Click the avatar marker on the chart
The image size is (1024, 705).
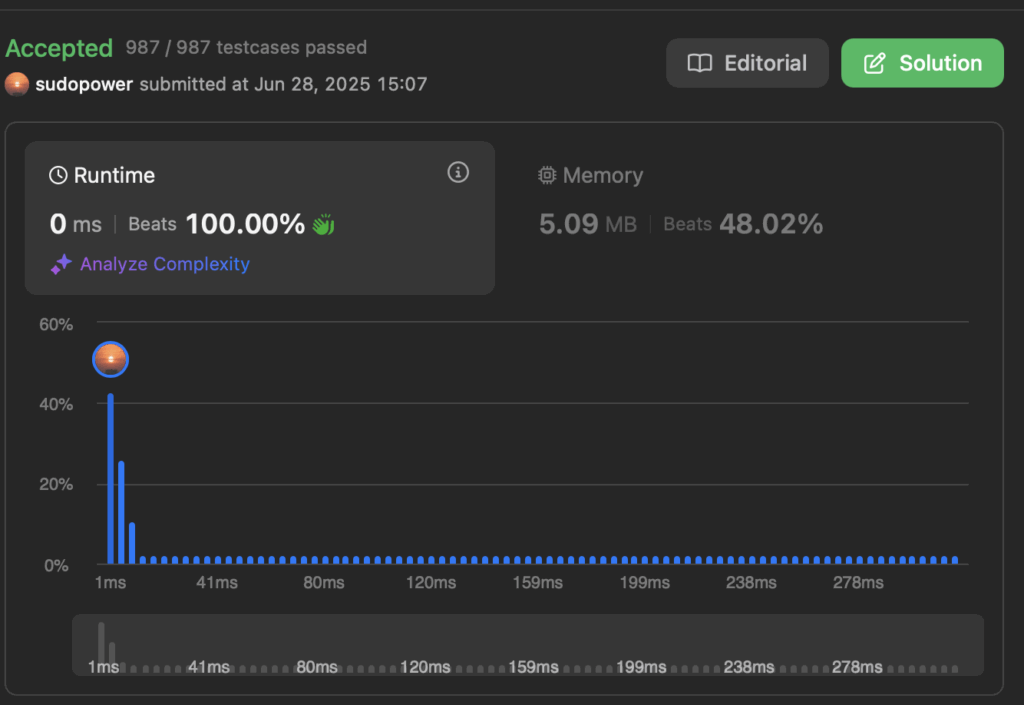coord(110,360)
